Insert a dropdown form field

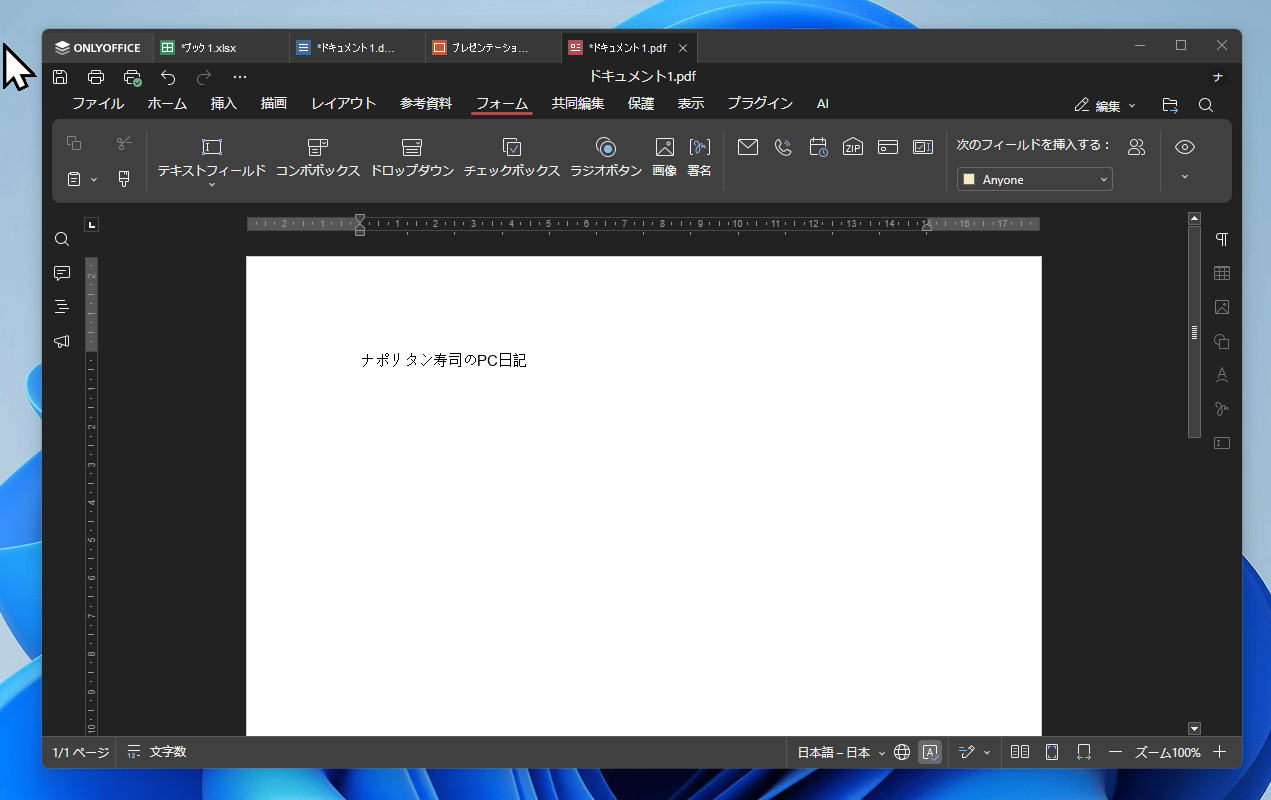tap(412, 157)
